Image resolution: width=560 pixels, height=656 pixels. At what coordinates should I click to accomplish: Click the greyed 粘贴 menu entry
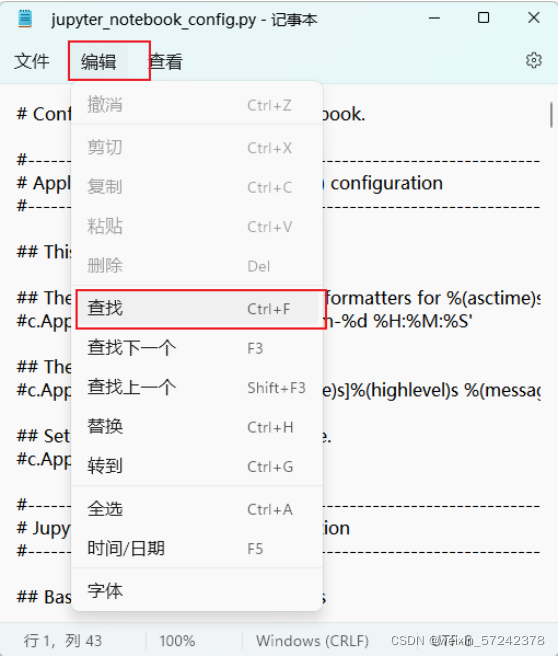(x=198, y=226)
